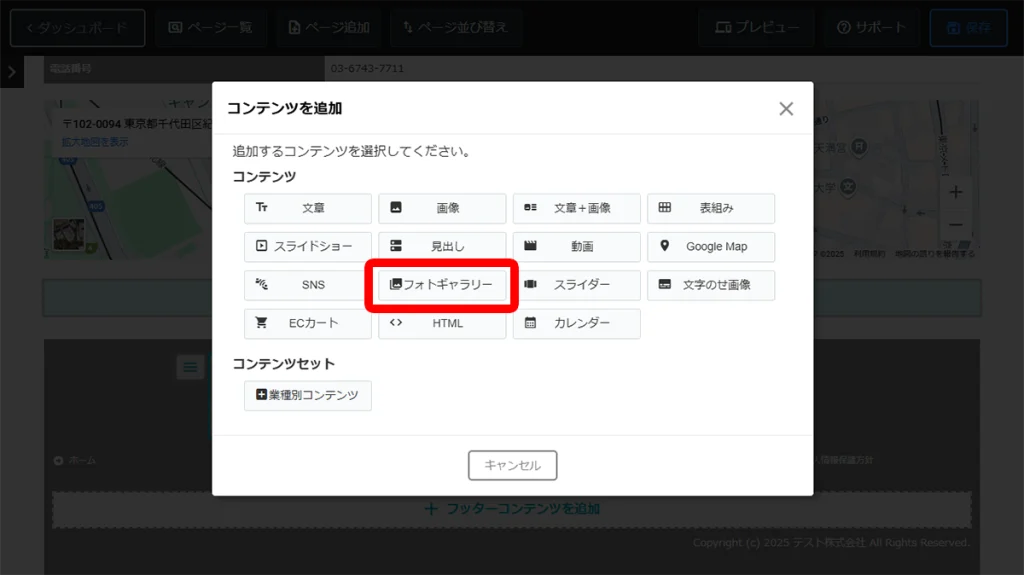Select the スライドショー slideshow option

click(x=308, y=246)
